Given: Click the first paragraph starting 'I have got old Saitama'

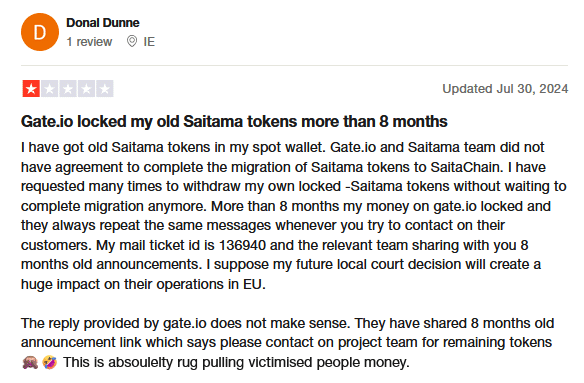Looking at the screenshot, I should point(293,216).
